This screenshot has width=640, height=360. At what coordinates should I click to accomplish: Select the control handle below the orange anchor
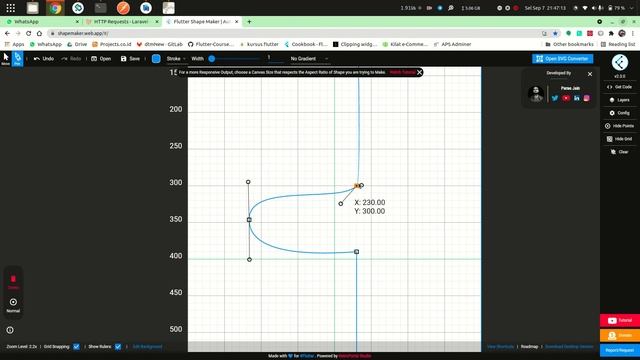341,204
